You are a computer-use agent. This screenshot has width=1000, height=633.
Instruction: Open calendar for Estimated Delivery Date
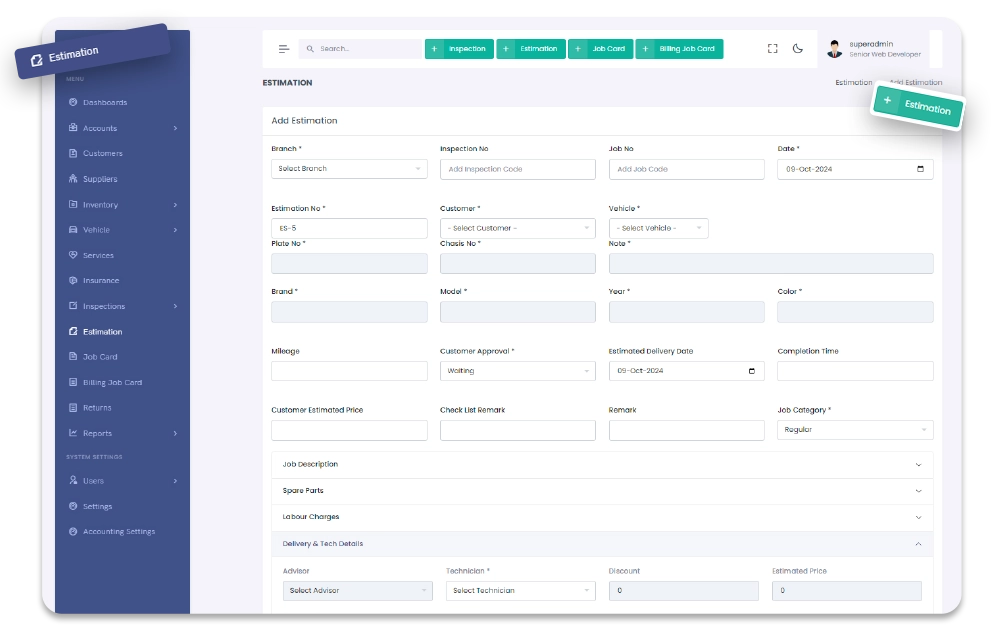coord(752,371)
